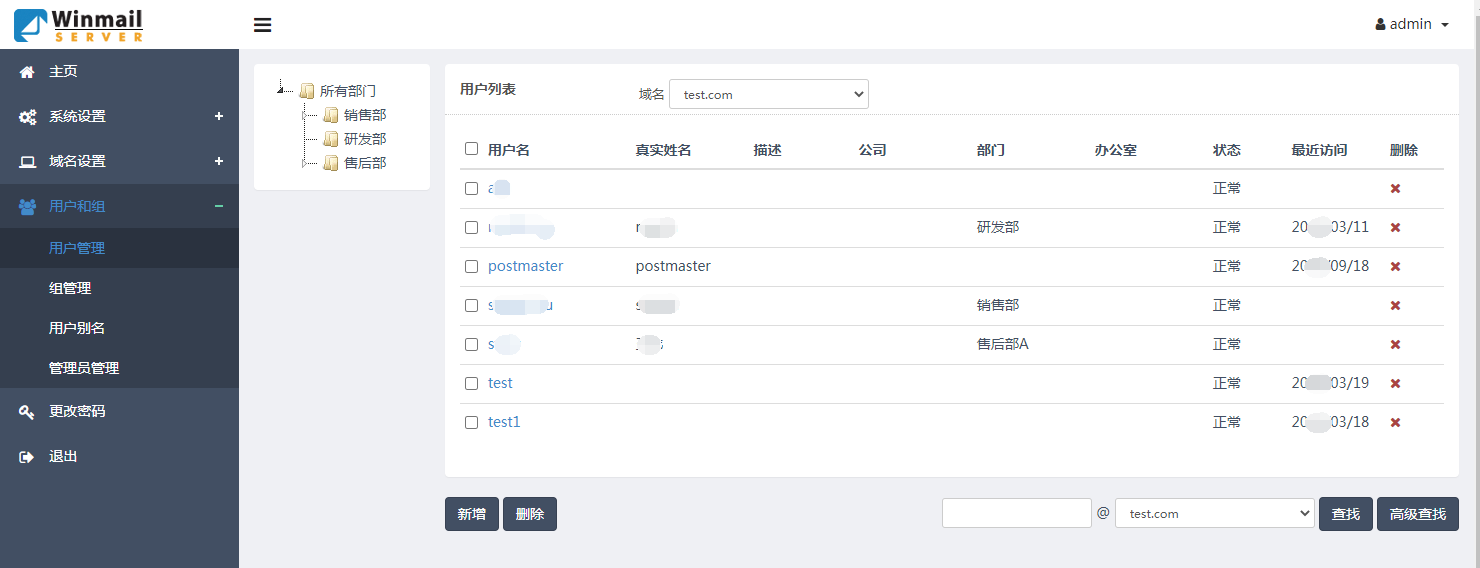Click the 销售部 folder icon in tree
Viewport: 1480px width, 568px height.
point(331,115)
